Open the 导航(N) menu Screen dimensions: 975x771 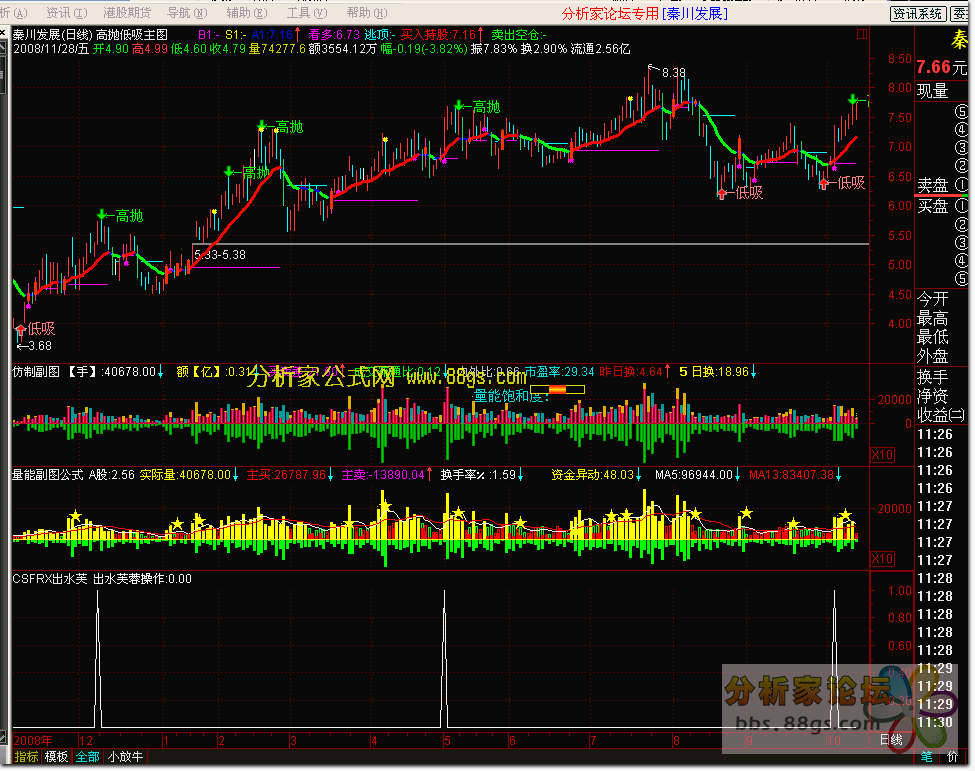(x=187, y=12)
